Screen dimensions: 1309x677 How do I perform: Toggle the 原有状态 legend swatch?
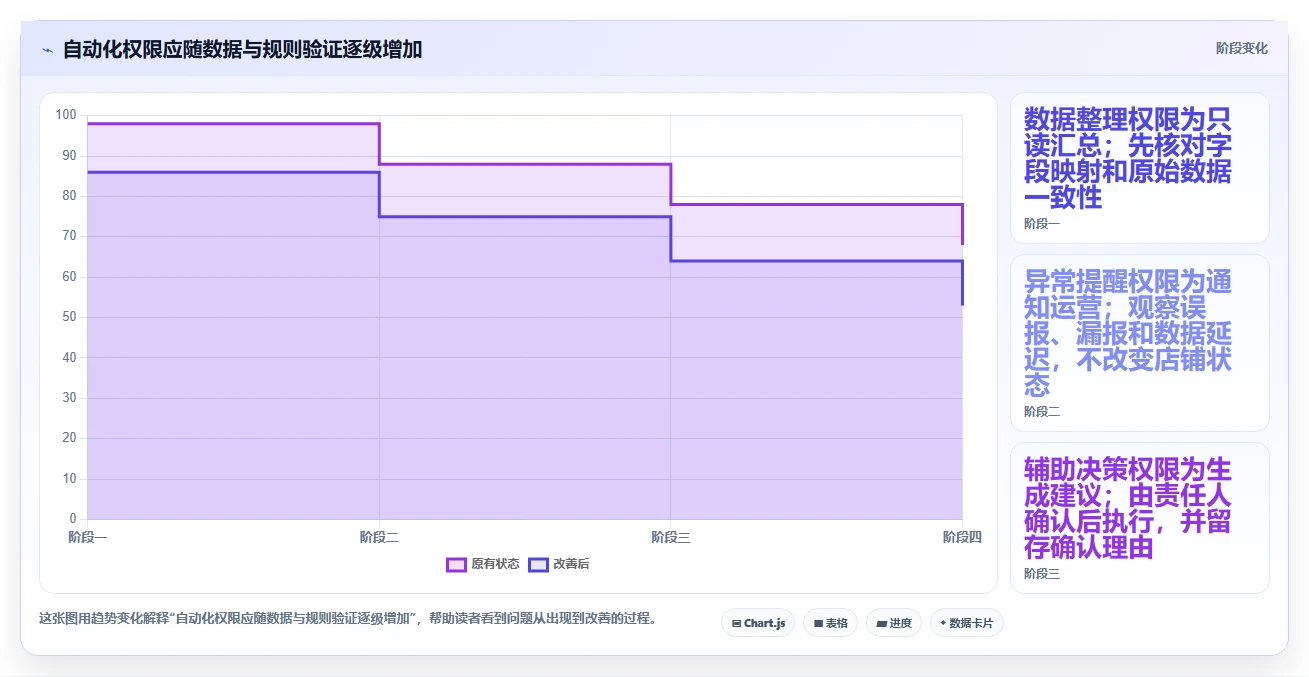pos(456,564)
